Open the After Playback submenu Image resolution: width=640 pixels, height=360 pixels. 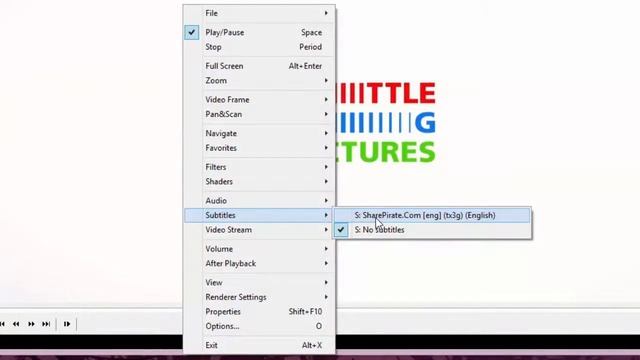tap(259, 264)
